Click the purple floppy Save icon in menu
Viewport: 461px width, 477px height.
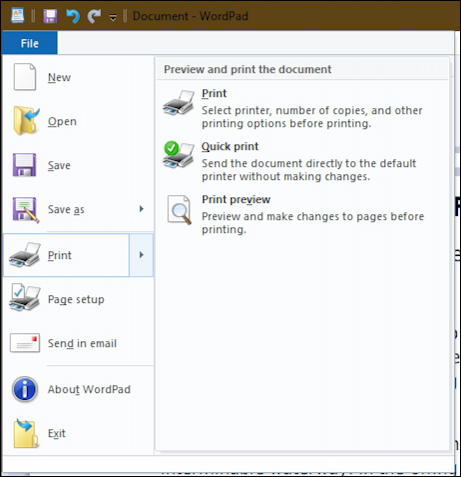tap(24, 165)
